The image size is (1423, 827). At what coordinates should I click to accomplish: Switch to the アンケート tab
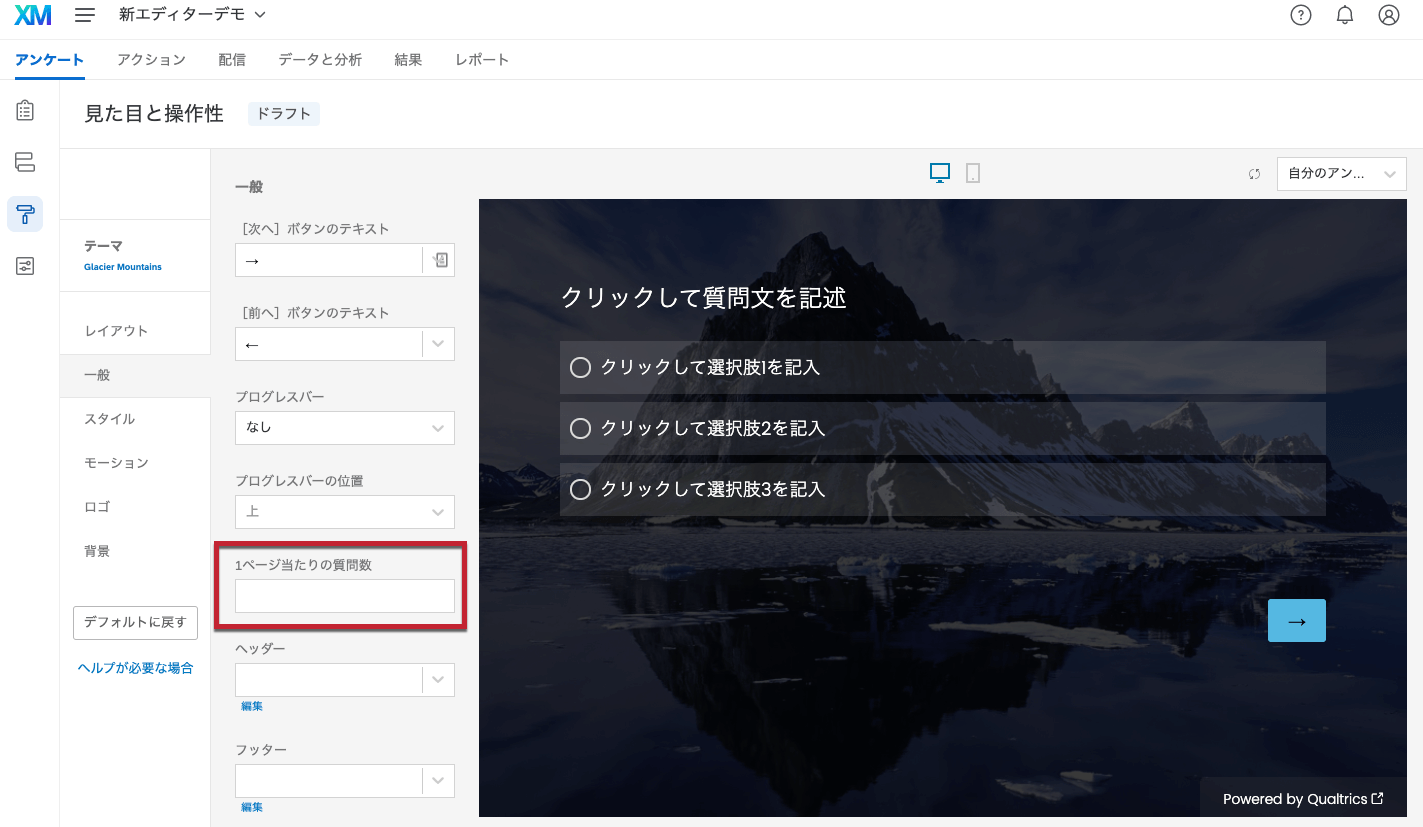click(50, 60)
